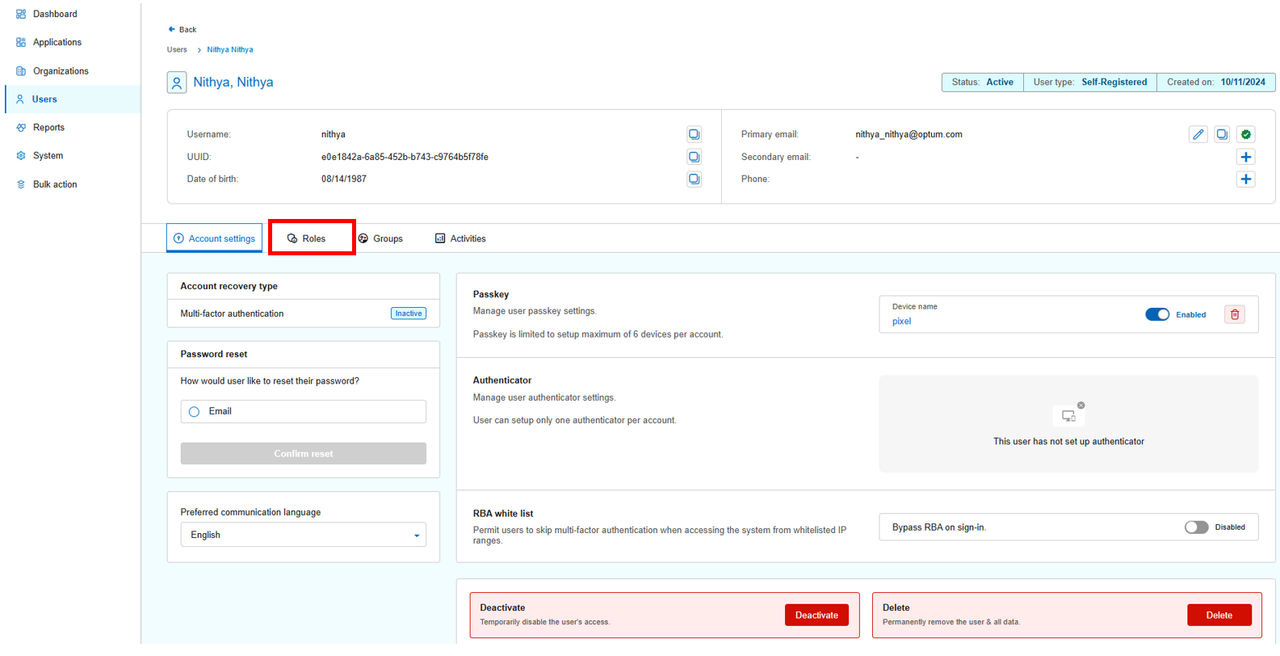Open System in the sidebar
The height and width of the screenshot is (656, 1280).
point(48,156)
